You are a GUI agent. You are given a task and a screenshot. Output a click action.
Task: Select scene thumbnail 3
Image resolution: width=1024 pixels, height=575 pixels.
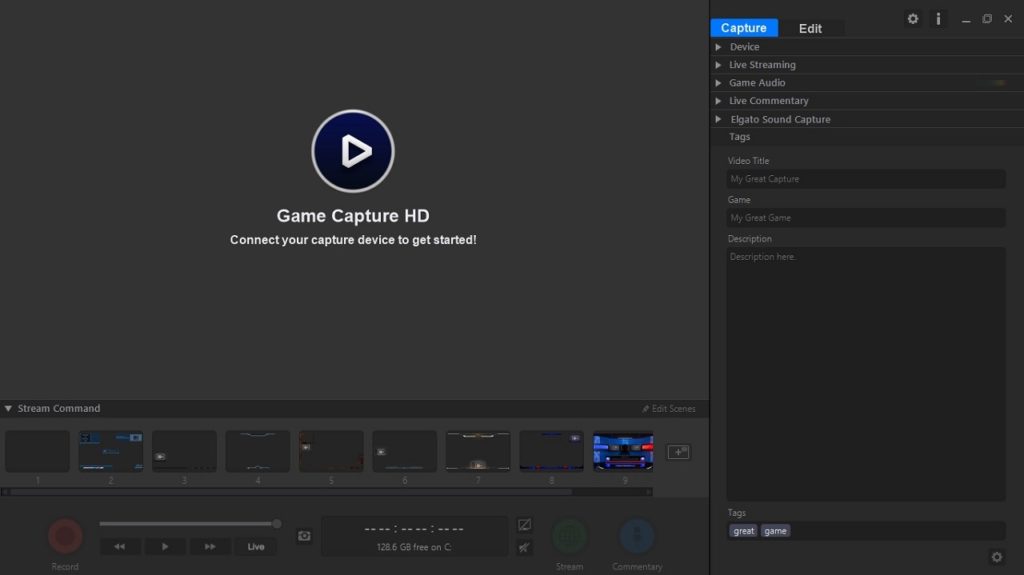[x=184, y=451]
